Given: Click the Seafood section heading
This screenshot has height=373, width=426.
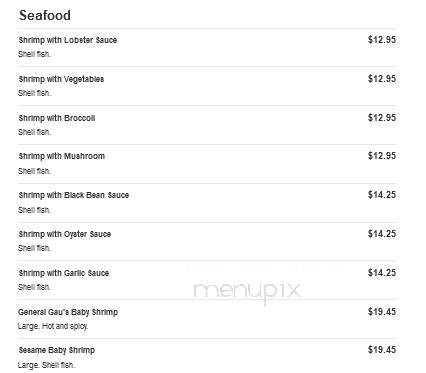Looking at the screenshot, I should click(45, 15).
